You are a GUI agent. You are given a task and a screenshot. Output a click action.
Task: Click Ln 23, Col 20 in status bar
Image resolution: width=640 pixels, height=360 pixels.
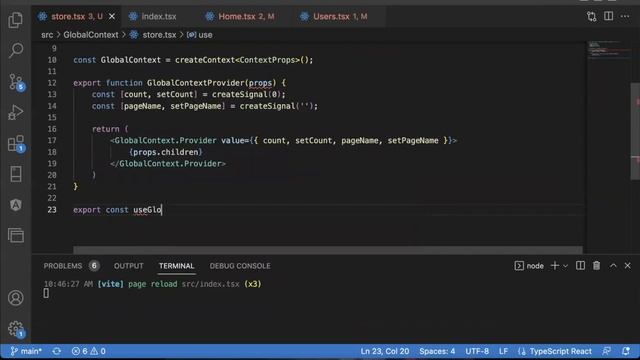[x=384, y=351]
